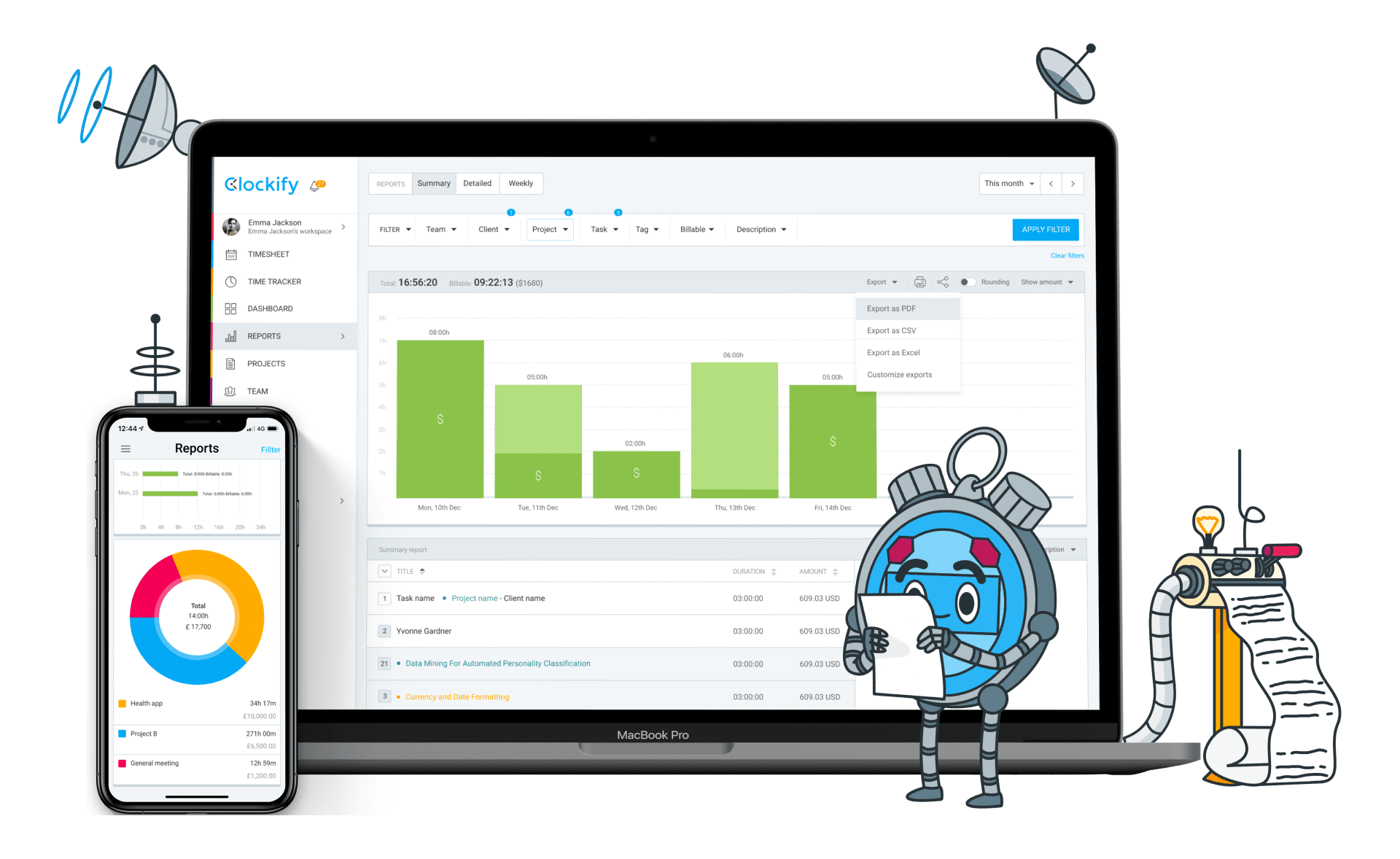
Task: Click the Projects icon in sidebar
Action: pyautogui.click(x=231, y=364)
